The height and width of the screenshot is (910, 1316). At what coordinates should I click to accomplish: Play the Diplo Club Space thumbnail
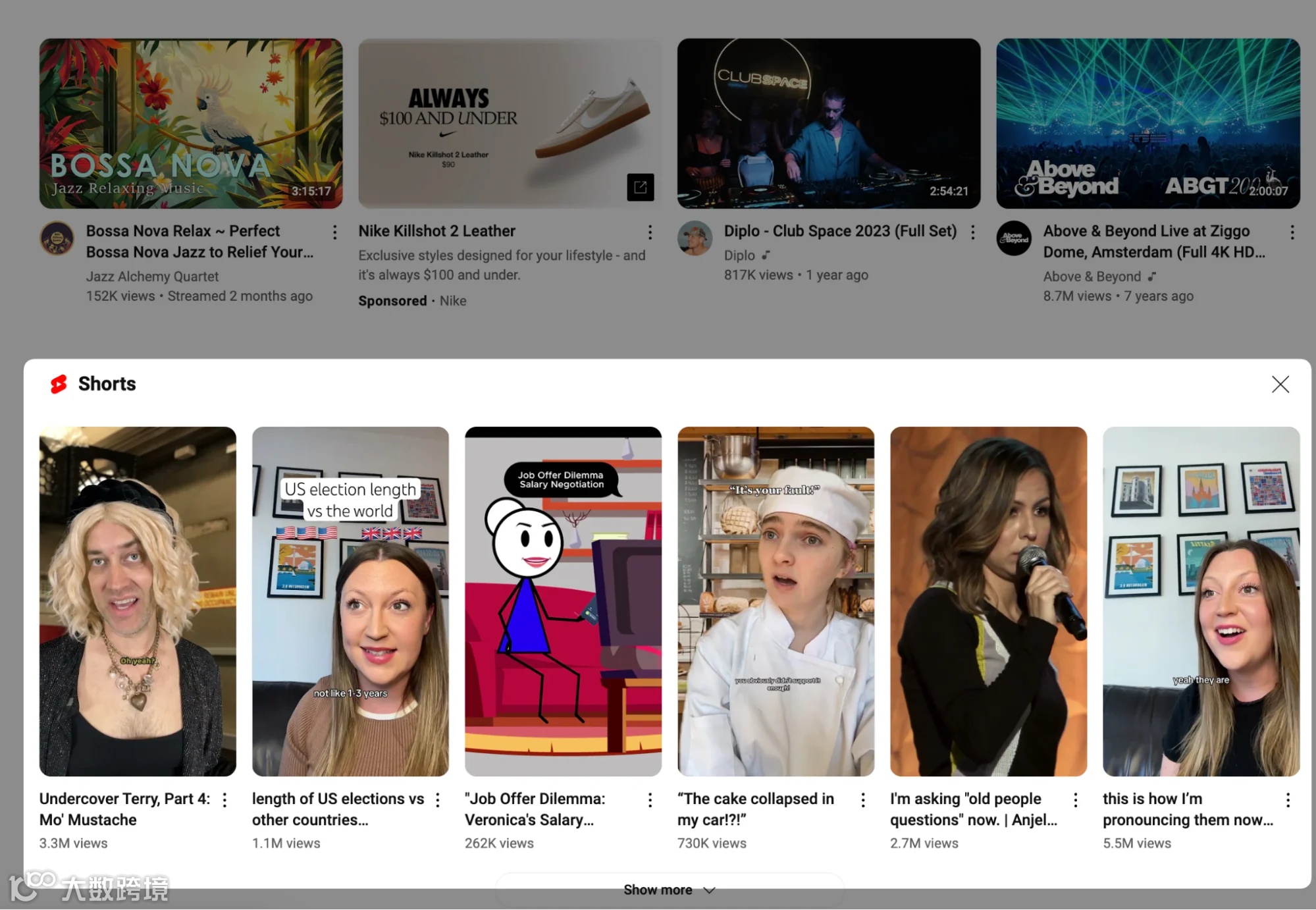tap(828, 124)
